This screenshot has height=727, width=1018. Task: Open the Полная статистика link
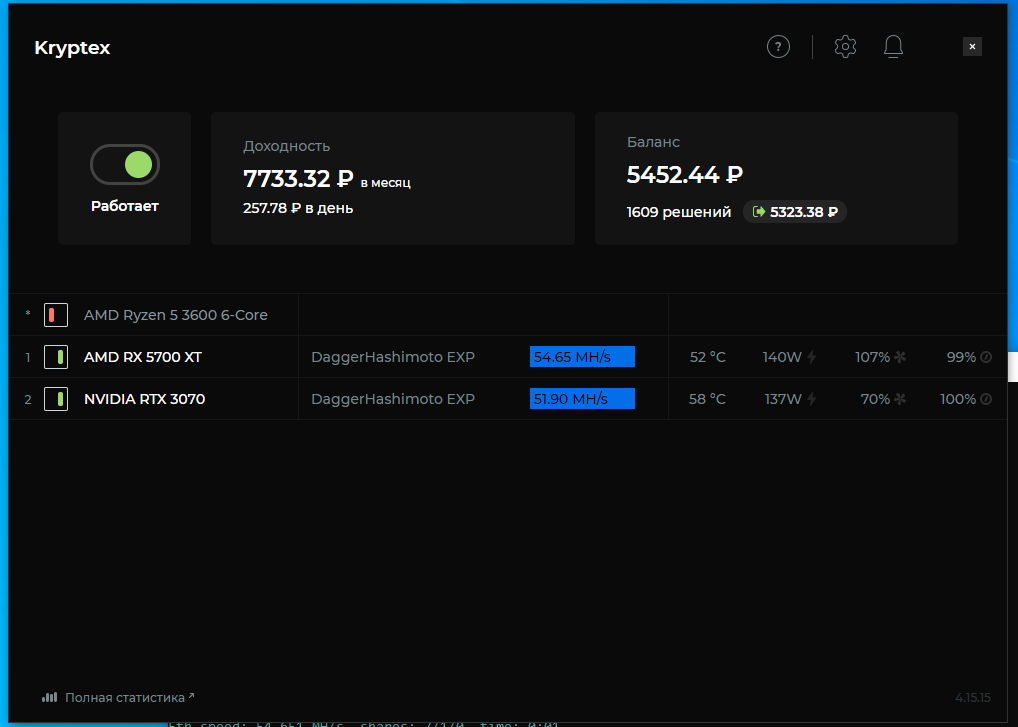[x=129, y=698]
